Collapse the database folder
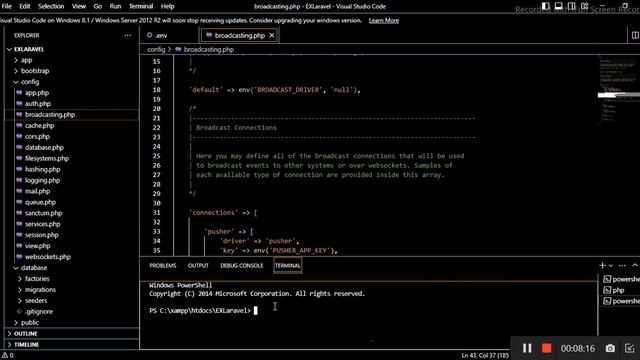This screenshot has height=360, width=640. coord(34,268)
